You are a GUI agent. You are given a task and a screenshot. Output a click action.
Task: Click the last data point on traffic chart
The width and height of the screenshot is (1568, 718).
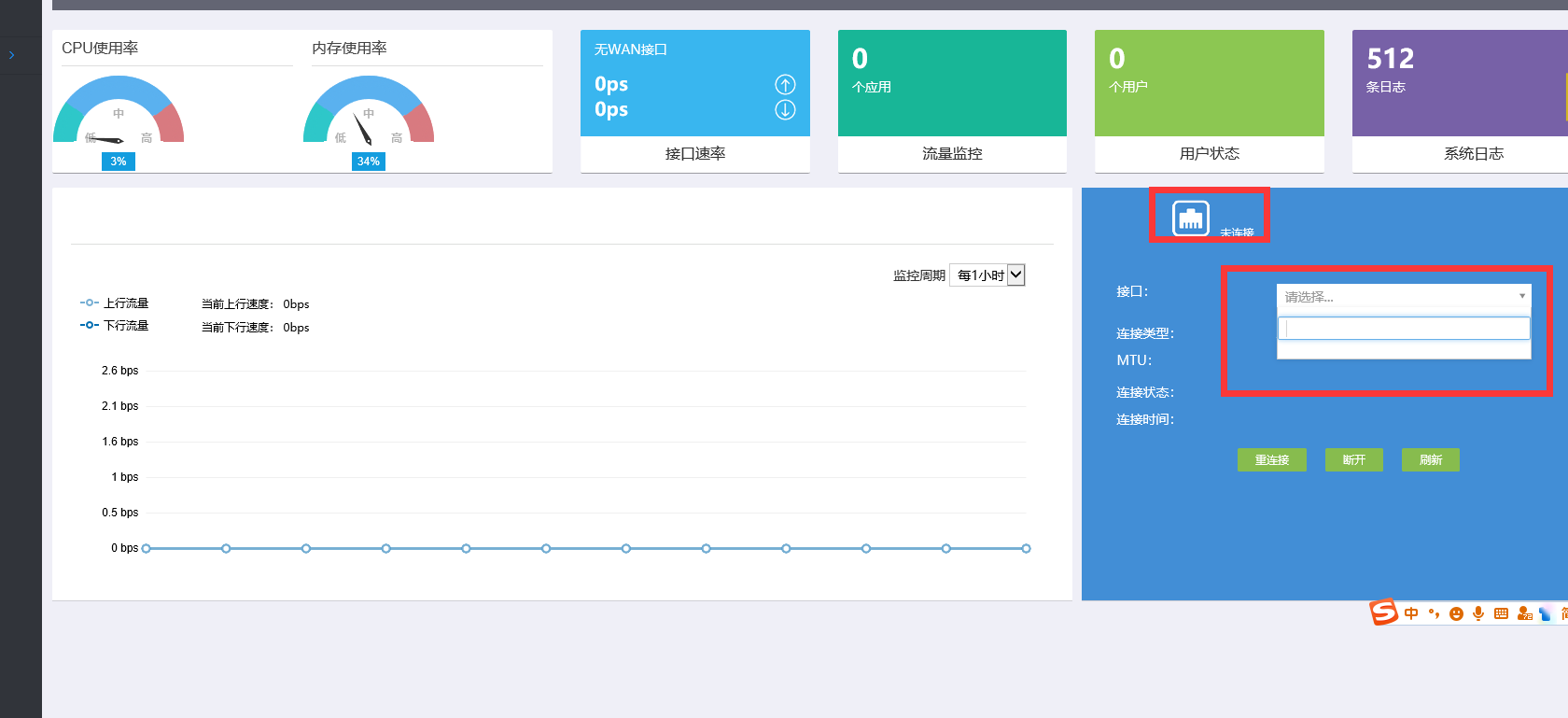pyautogui.click(x=1026, y=548)
